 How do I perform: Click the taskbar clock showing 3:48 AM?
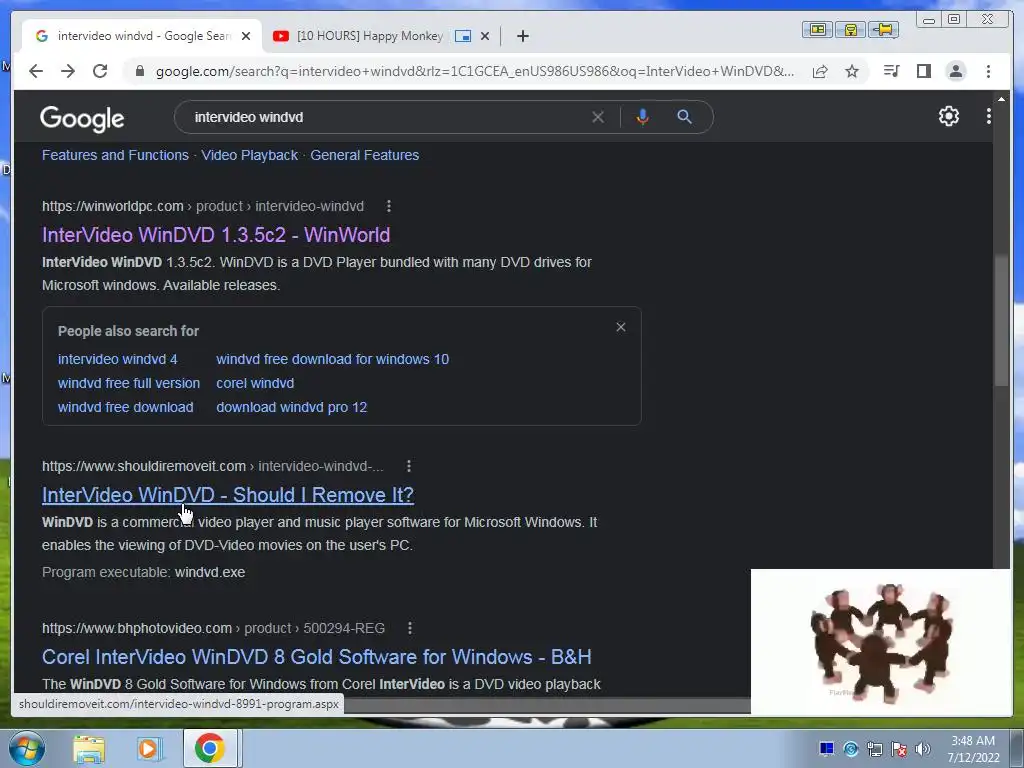973,749
